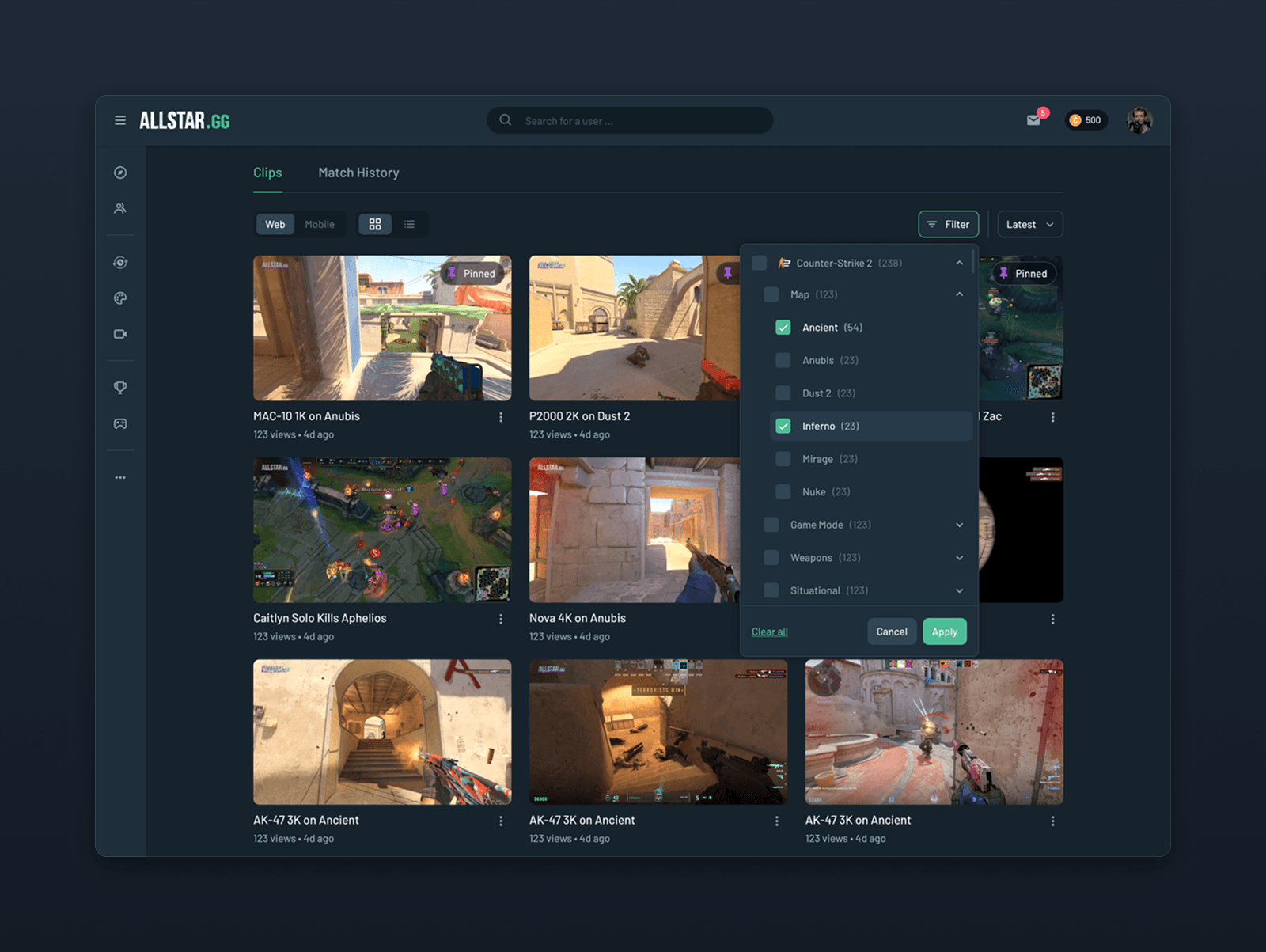The image size is (1266, 952).
Task: Open the mail notifications icon
Action: (x=1033, y=120)
